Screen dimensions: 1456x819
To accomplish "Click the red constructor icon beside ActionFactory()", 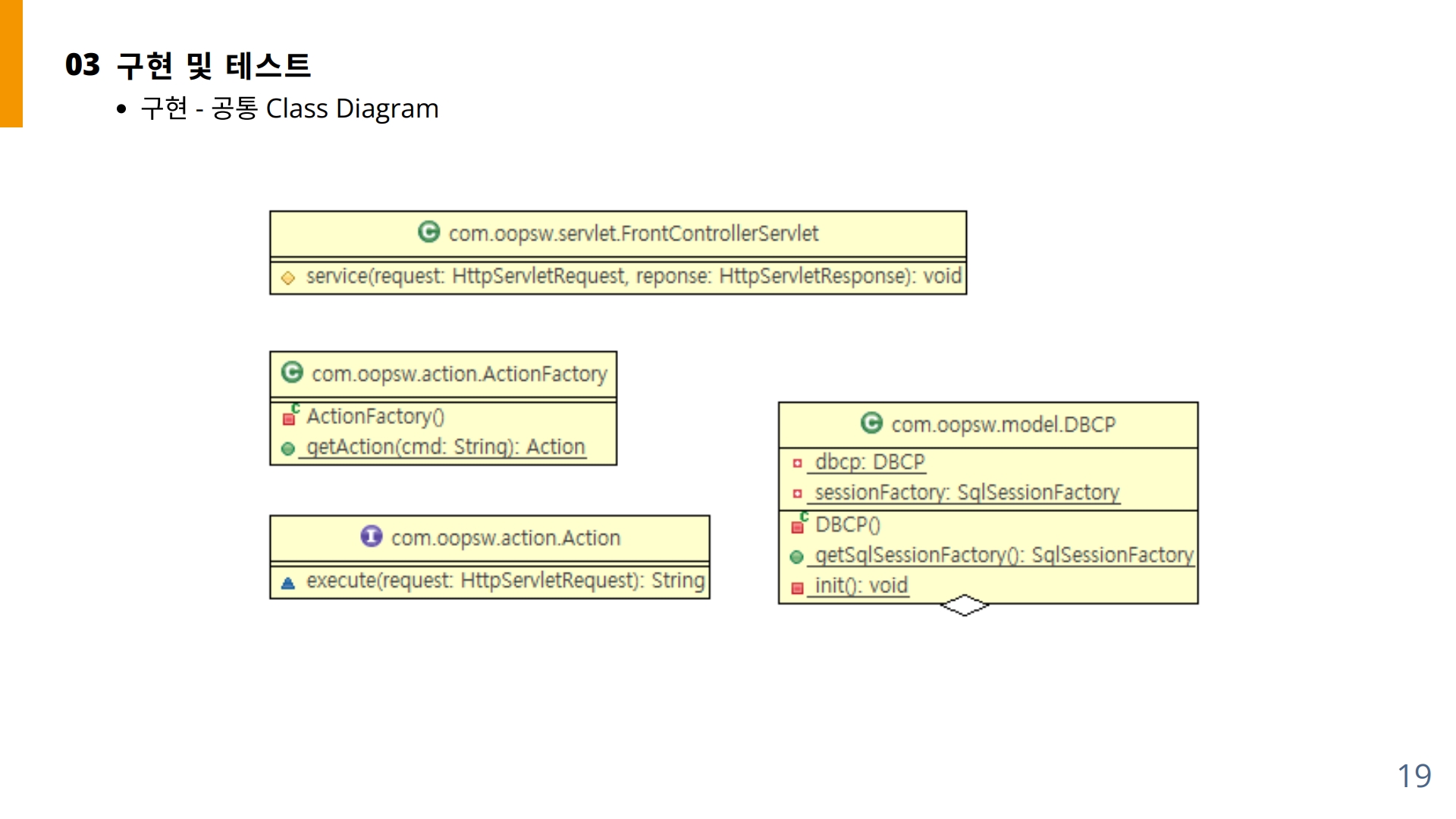I will coord(289,418).
